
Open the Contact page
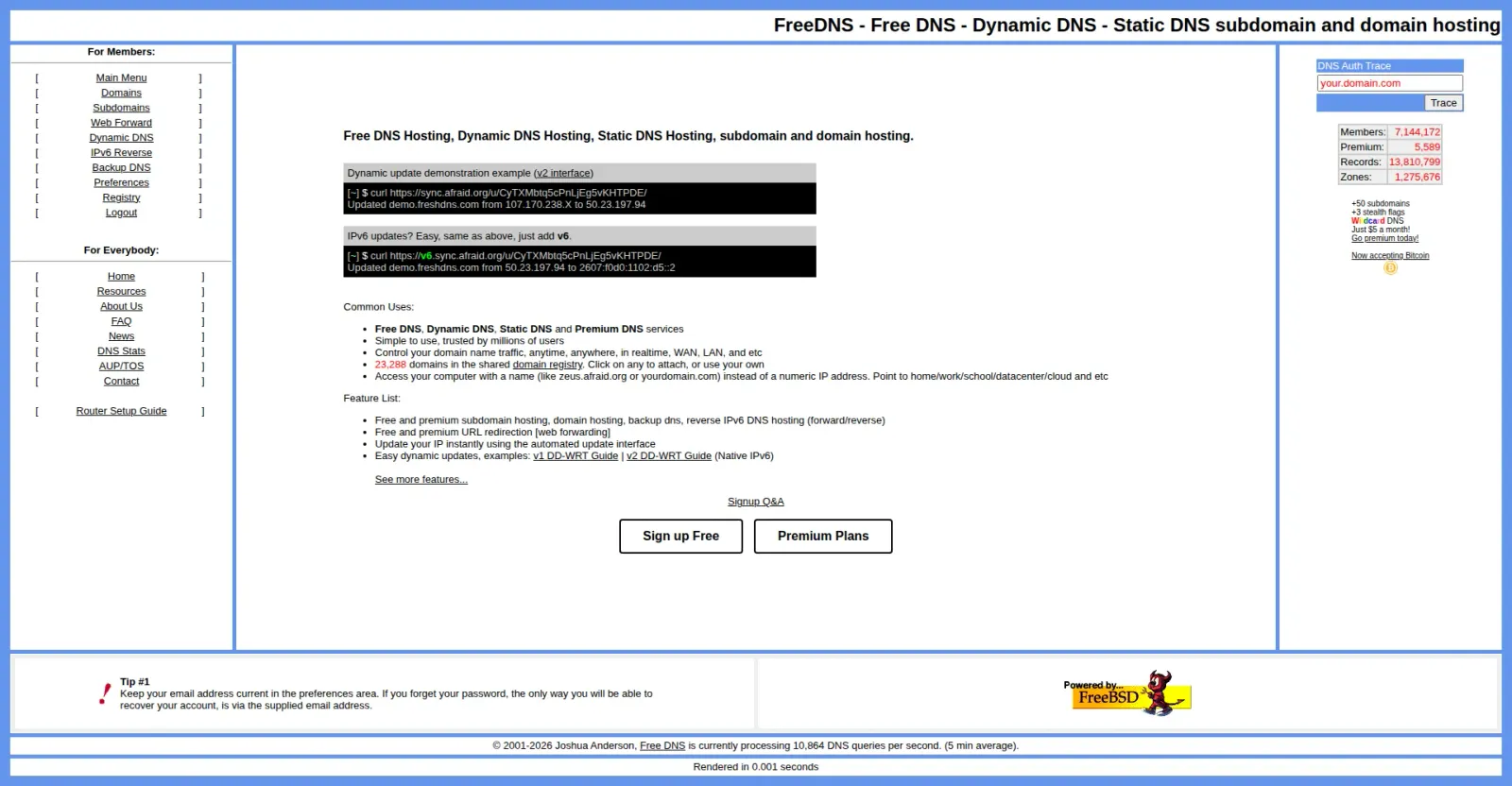121,382
